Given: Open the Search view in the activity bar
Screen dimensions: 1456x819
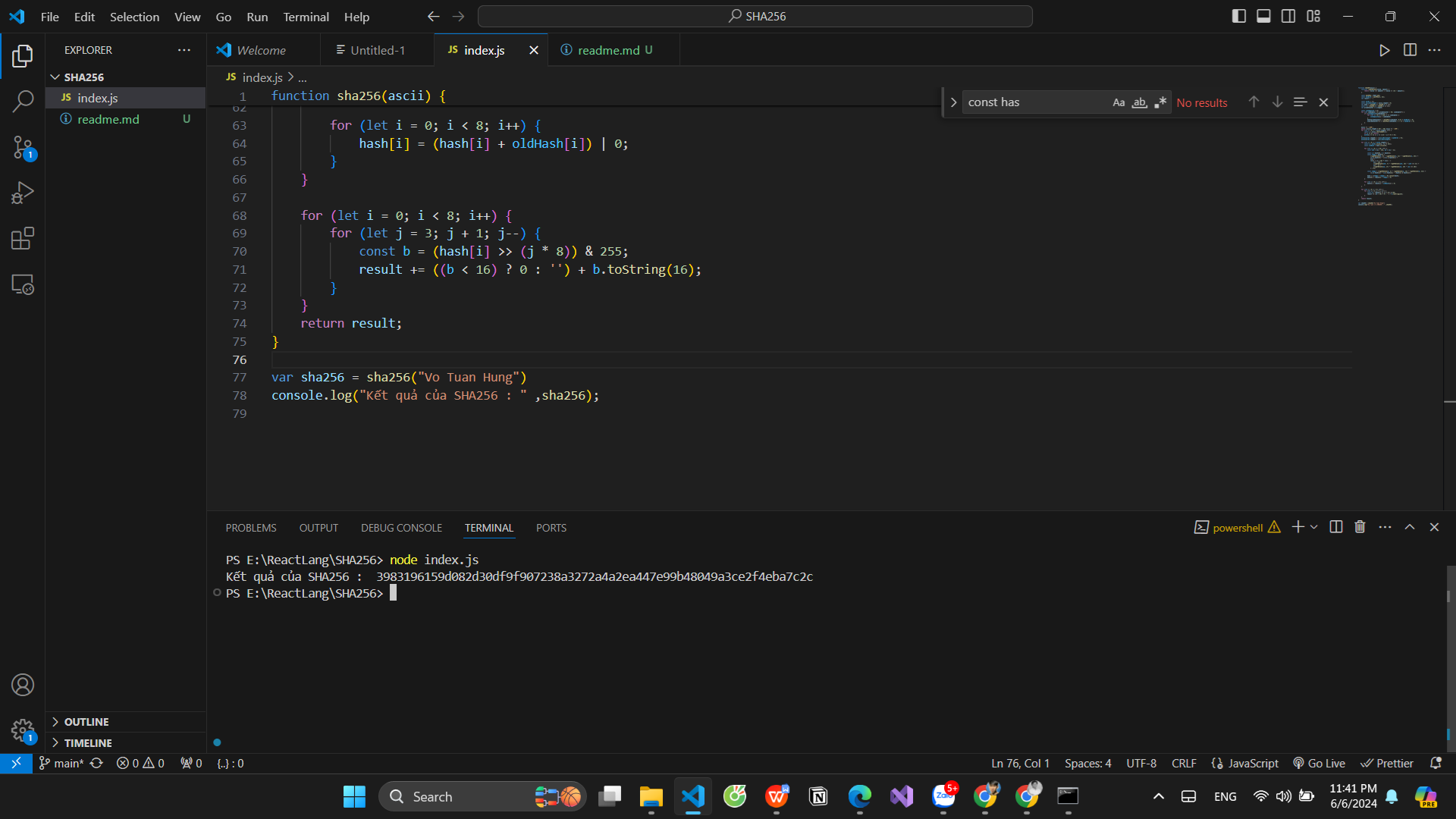Looking at the screenshot, I should point(23,101).
